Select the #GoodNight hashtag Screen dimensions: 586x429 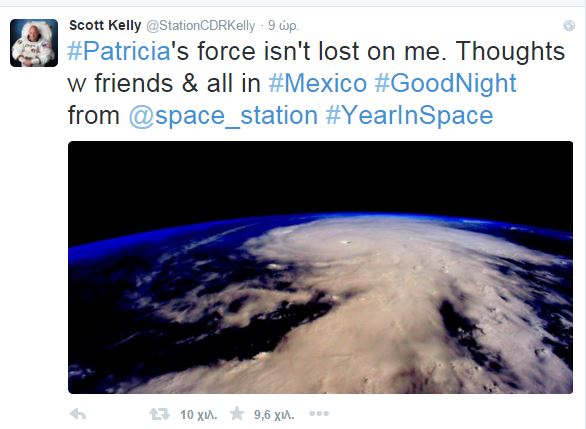[x=445, y=84]
